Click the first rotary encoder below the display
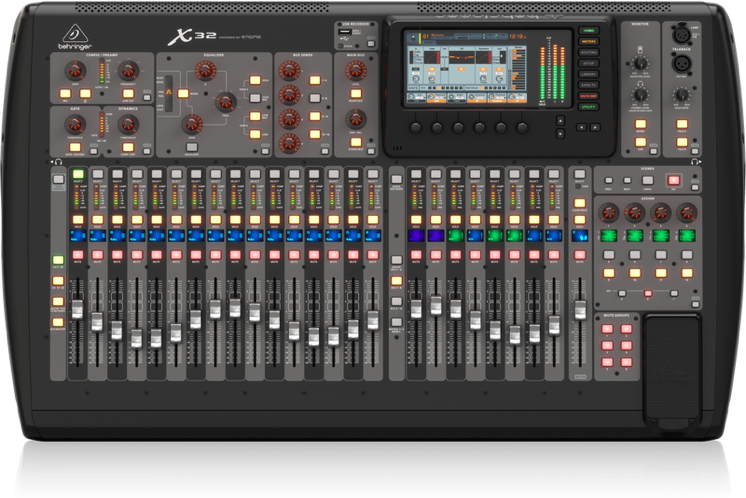 [x=416, y=127]
